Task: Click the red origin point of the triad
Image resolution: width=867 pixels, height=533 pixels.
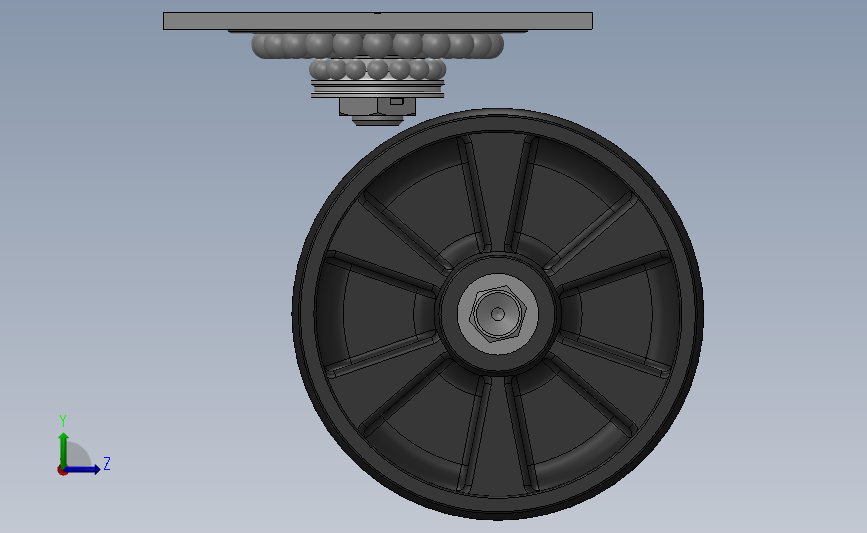Action: 62,471
